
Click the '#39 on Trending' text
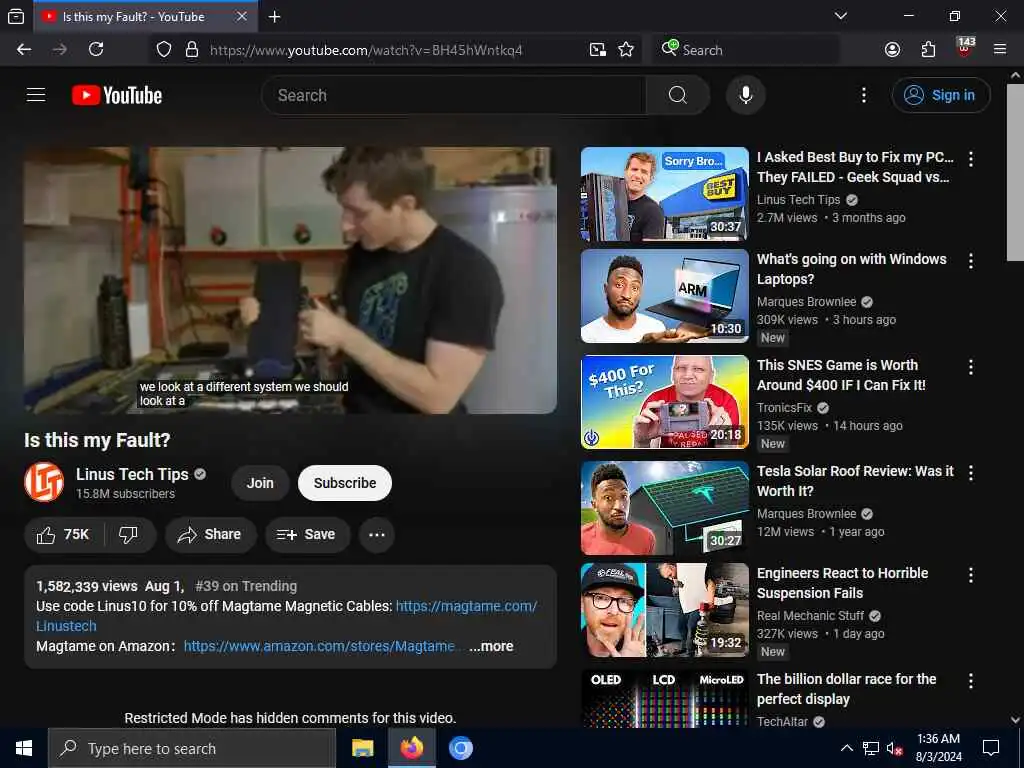(x=246, y=586)
